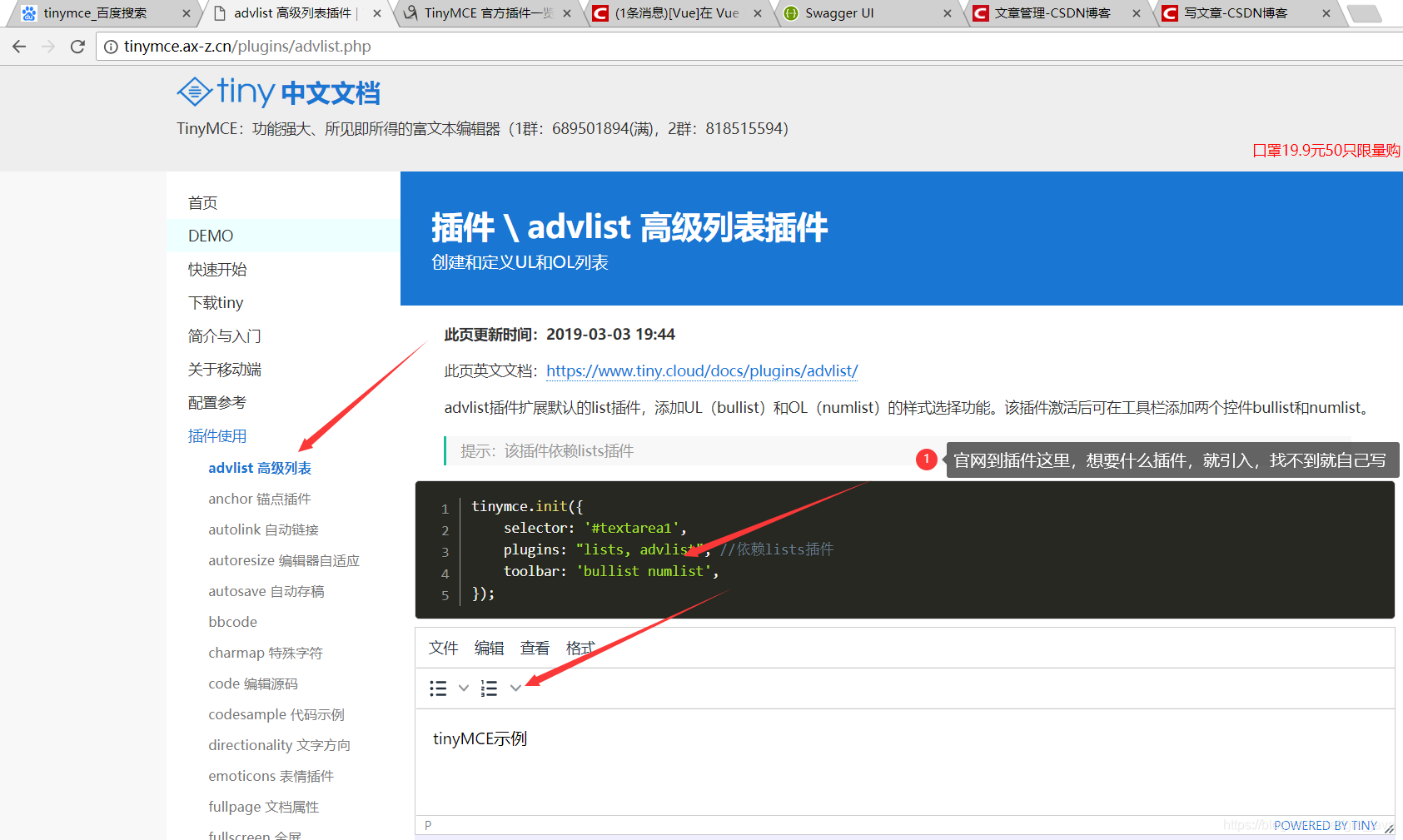
Task: Select charmap 特殊字符 in sidebar
Action: [x=266, y=654]
